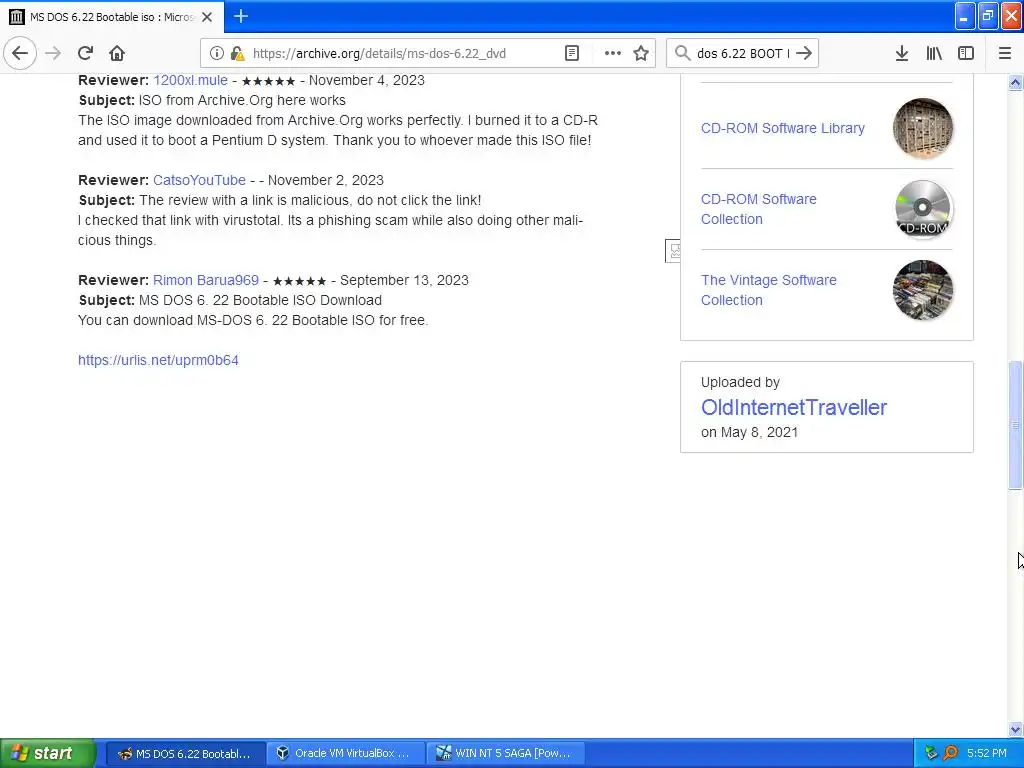Click the scrollbar up arrow
Screen dimensions: 1024x768
(1016, 82)
